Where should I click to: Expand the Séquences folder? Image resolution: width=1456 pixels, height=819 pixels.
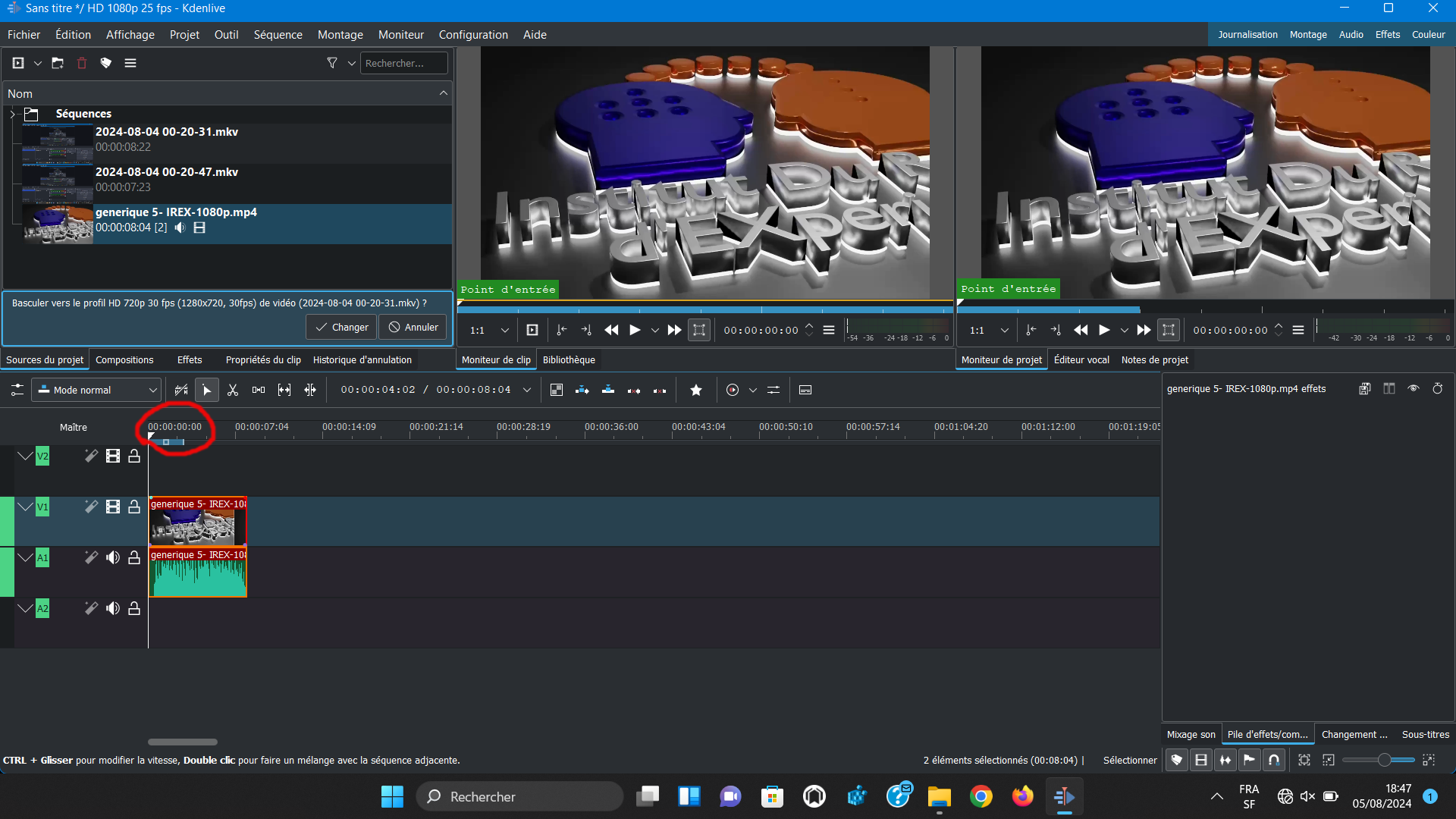tap(12, 114)
